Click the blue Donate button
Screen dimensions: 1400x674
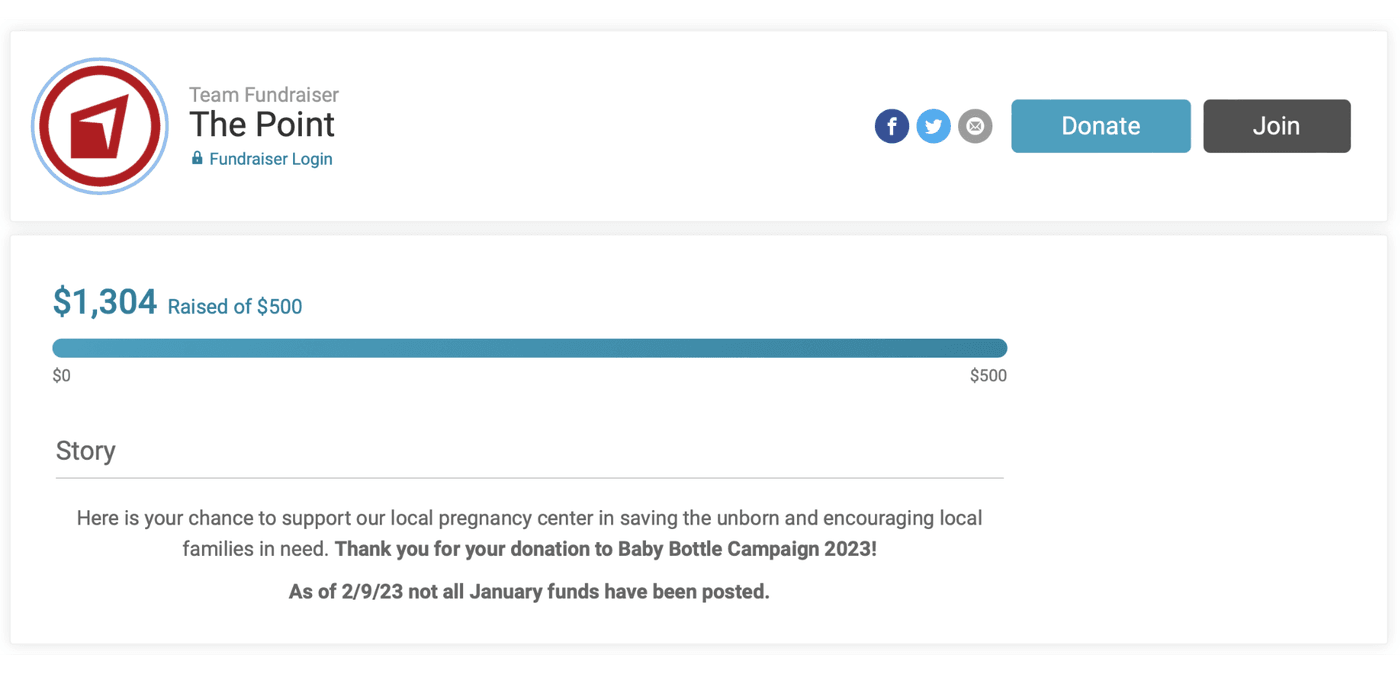1101,126
